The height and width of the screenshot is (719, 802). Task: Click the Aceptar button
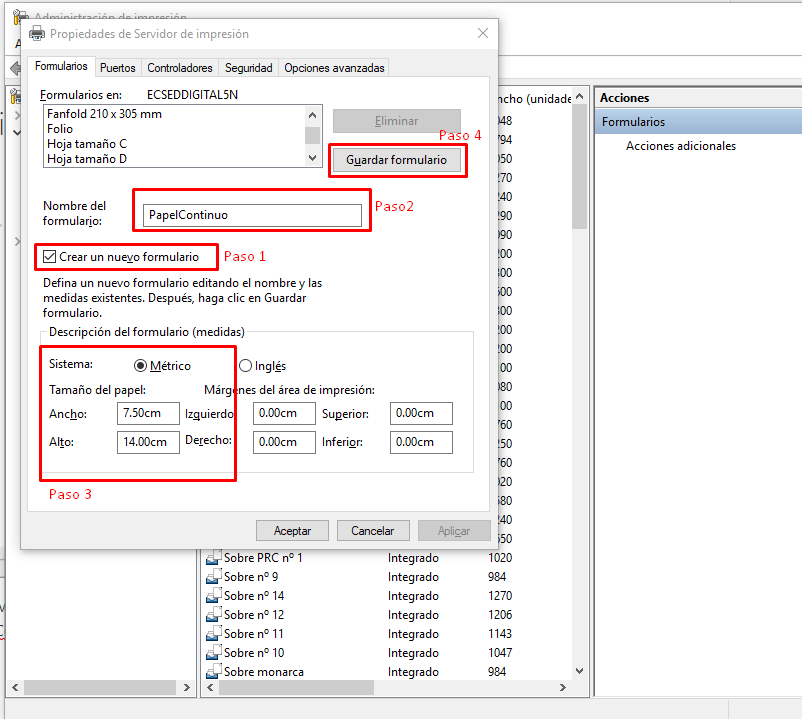pyautogui.click(x=292, y=531)
